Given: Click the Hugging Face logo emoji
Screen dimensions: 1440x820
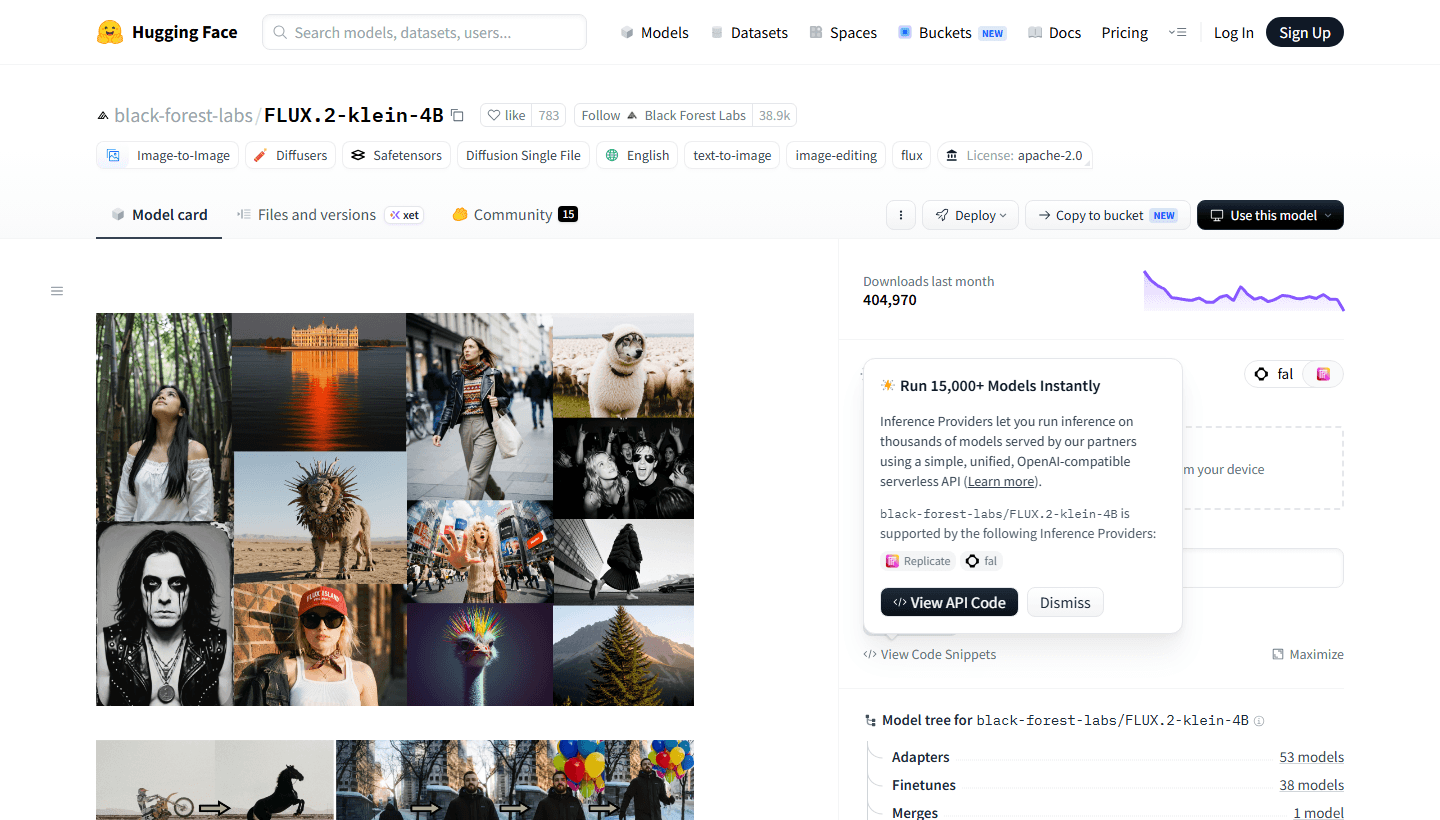Looking at the screenshot, I should coord(110,32).
